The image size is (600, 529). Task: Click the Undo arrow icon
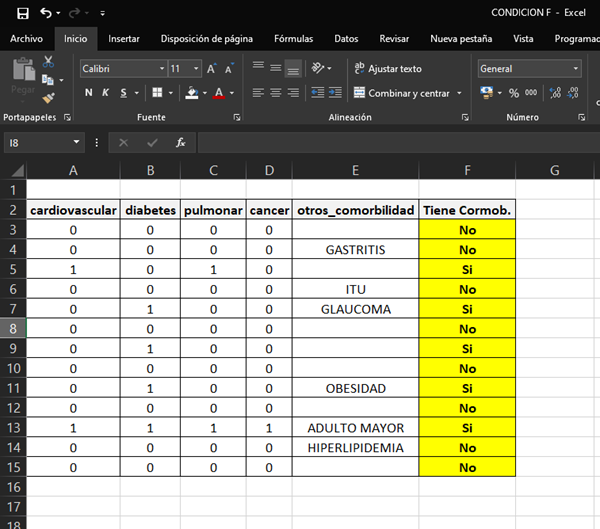(x=47, y=13)
